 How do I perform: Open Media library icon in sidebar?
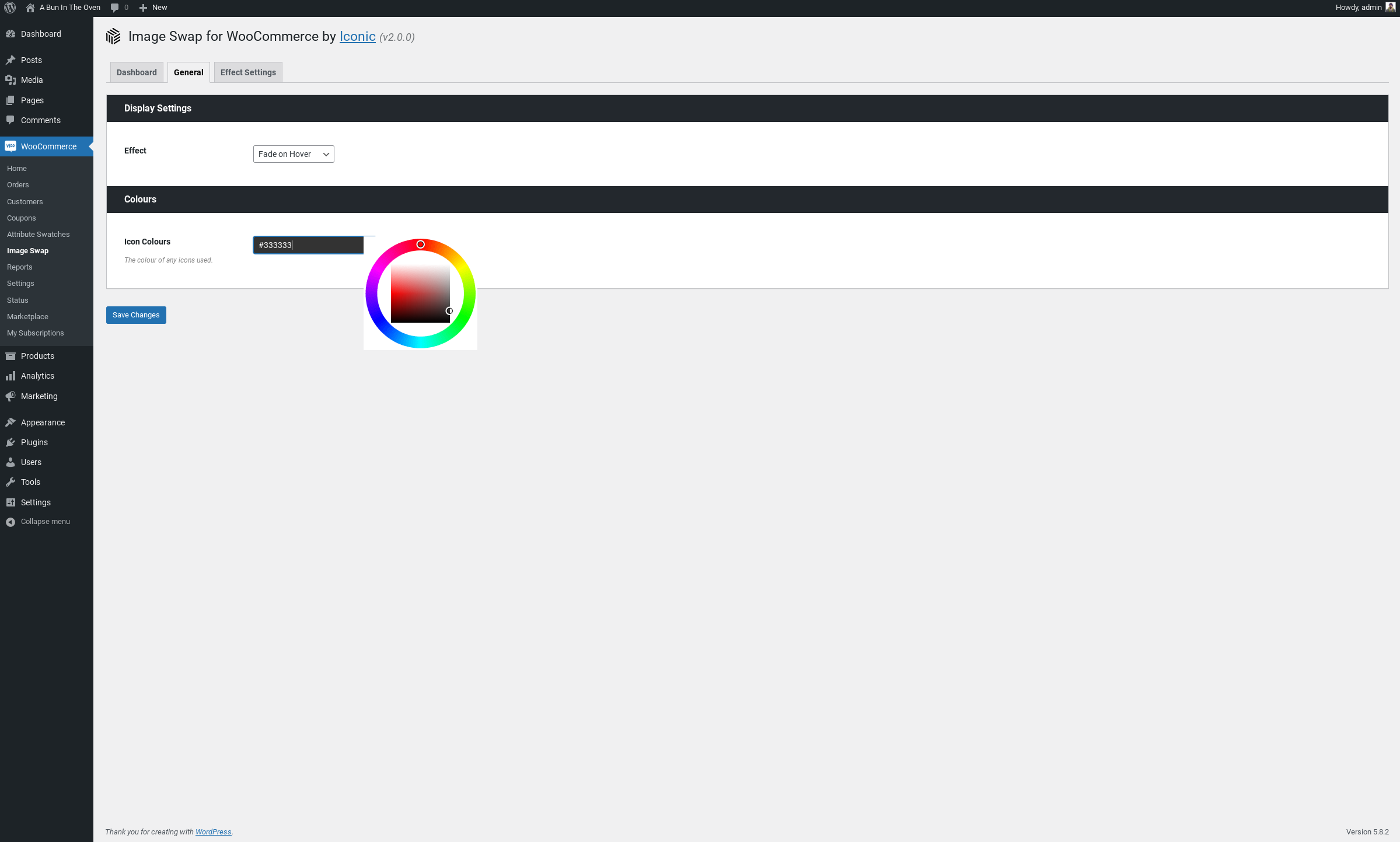click(11, 80)
